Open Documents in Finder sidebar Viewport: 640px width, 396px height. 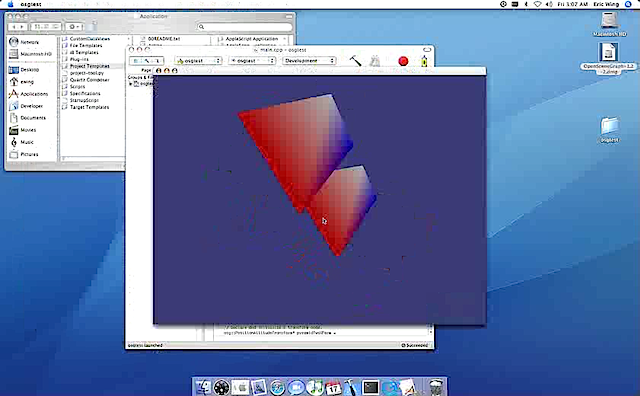pos(28,118)
